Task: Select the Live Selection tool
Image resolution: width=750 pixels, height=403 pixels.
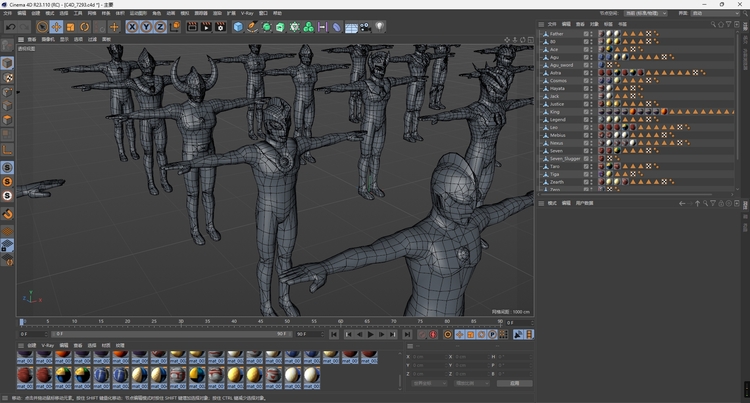Action: 42,27
